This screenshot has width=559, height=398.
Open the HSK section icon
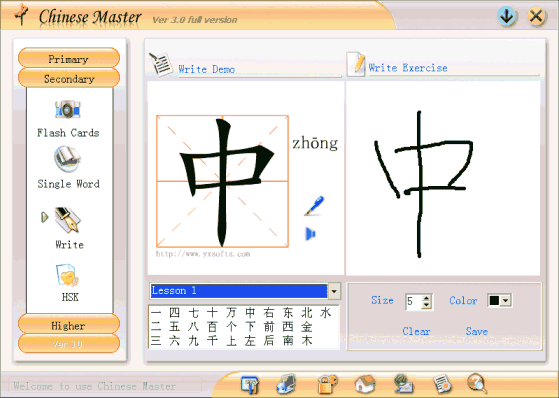point(68,275)
